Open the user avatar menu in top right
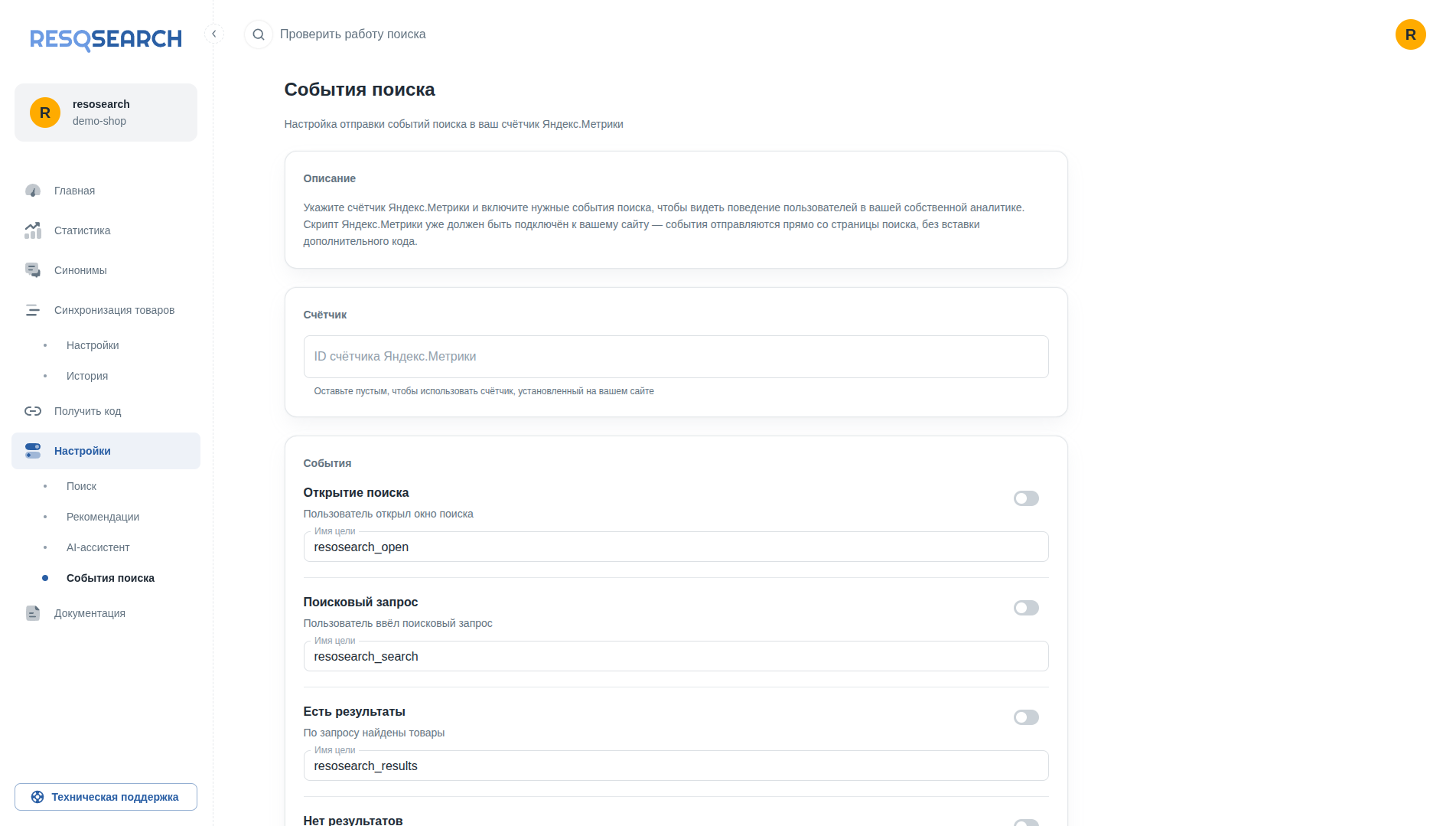 1410,34
